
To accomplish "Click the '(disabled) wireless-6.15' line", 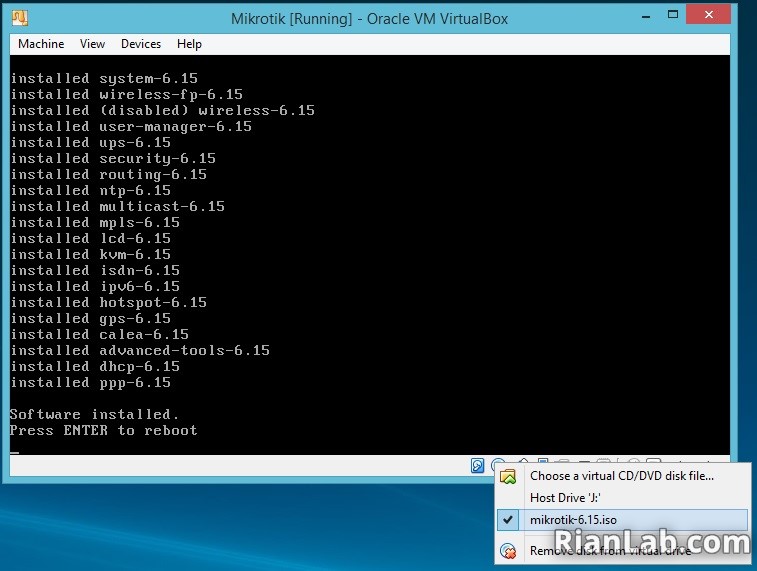I will tap(207, 111).
